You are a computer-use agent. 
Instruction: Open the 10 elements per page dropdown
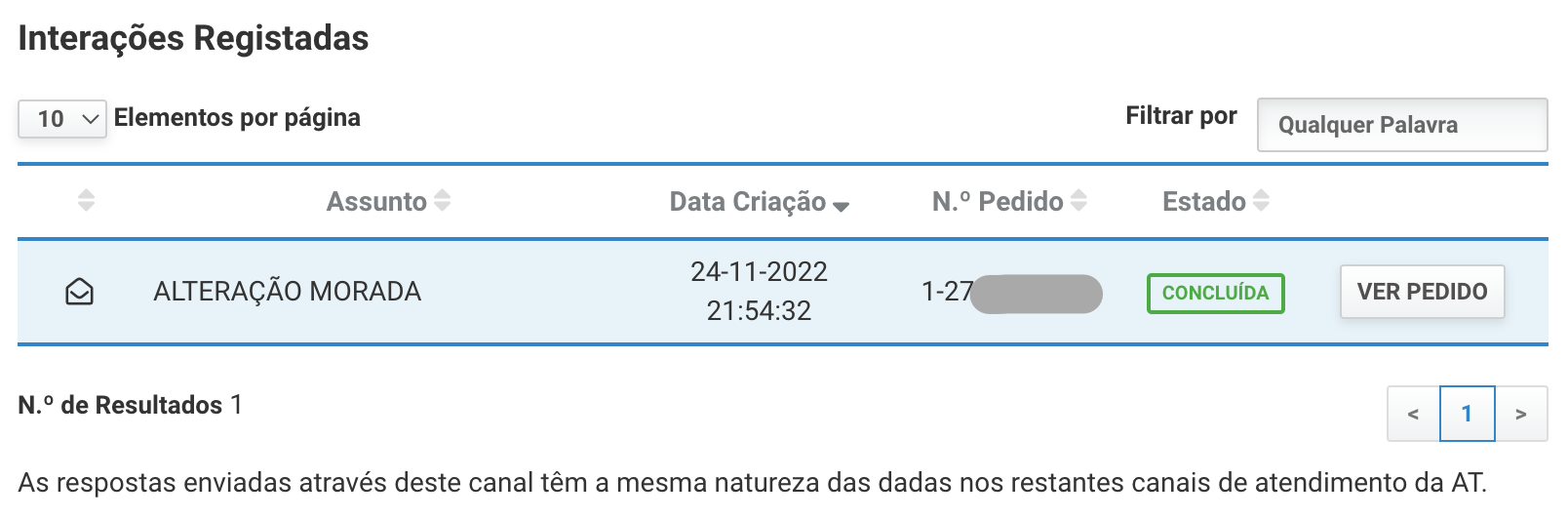(62, 119)
